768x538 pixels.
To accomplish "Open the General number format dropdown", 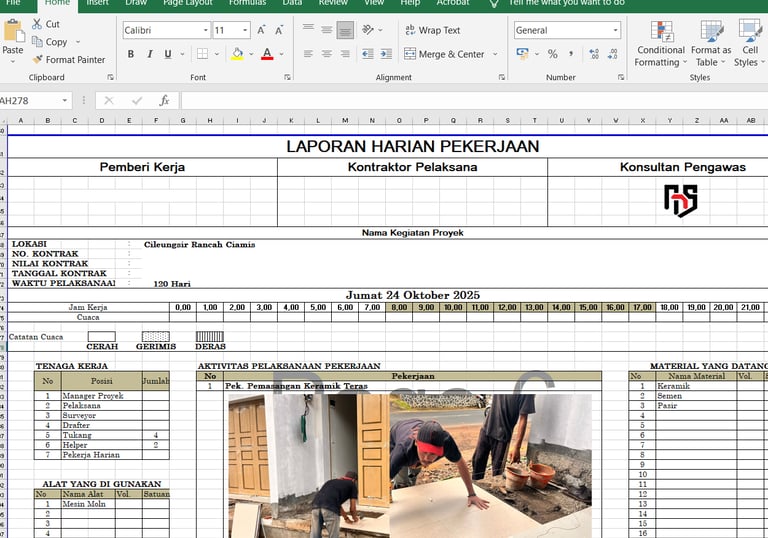I will (615, 30).
